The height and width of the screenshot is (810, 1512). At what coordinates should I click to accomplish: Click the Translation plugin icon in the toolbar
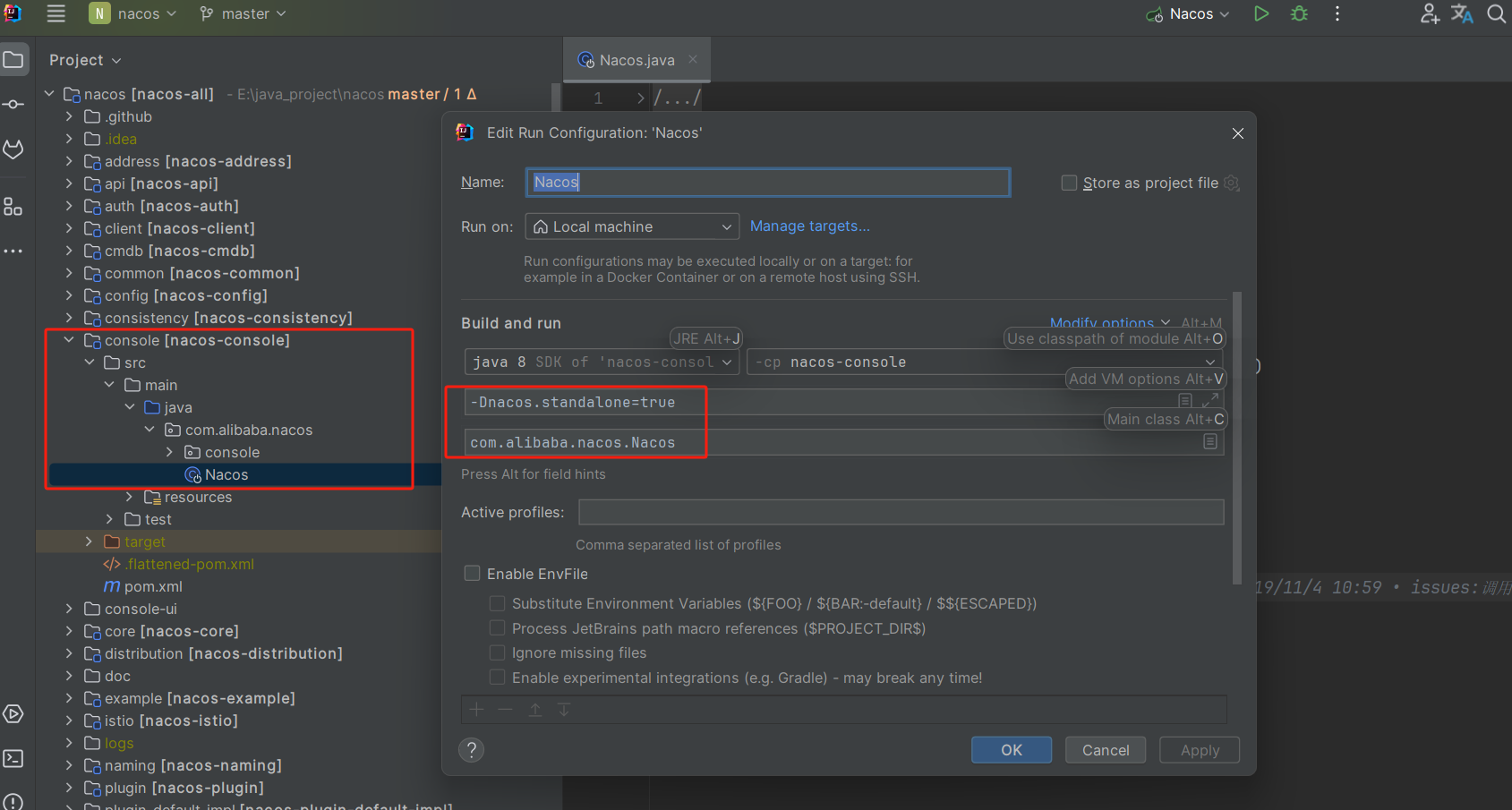click(1462, 13)
